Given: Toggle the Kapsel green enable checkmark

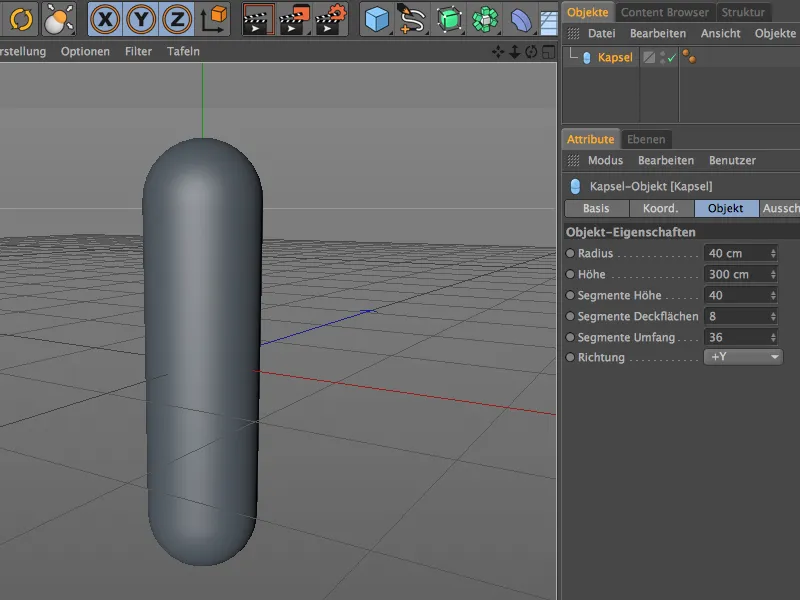Looking at the screenshot, I should coord(671,58).
